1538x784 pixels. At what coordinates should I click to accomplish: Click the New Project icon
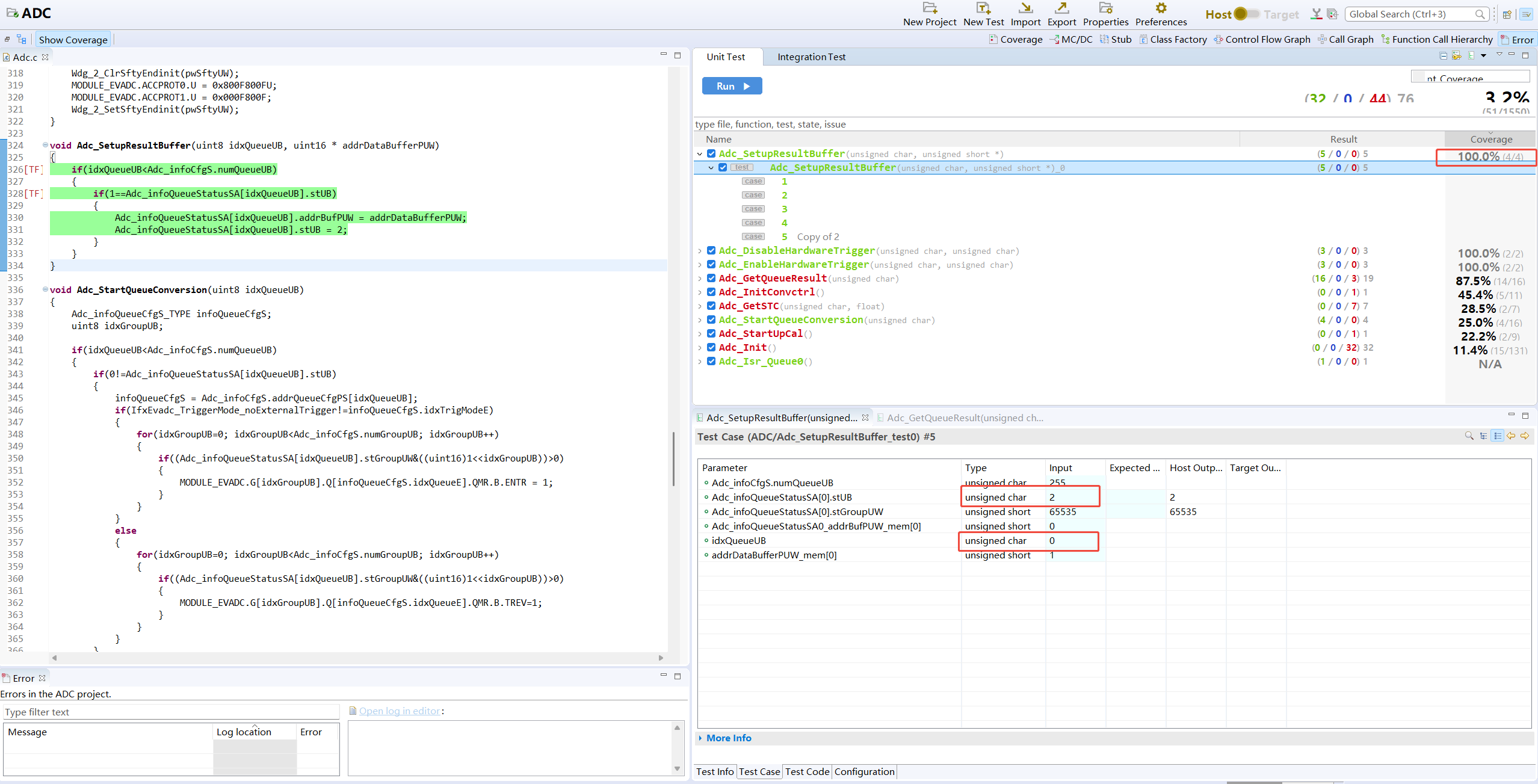930,8
